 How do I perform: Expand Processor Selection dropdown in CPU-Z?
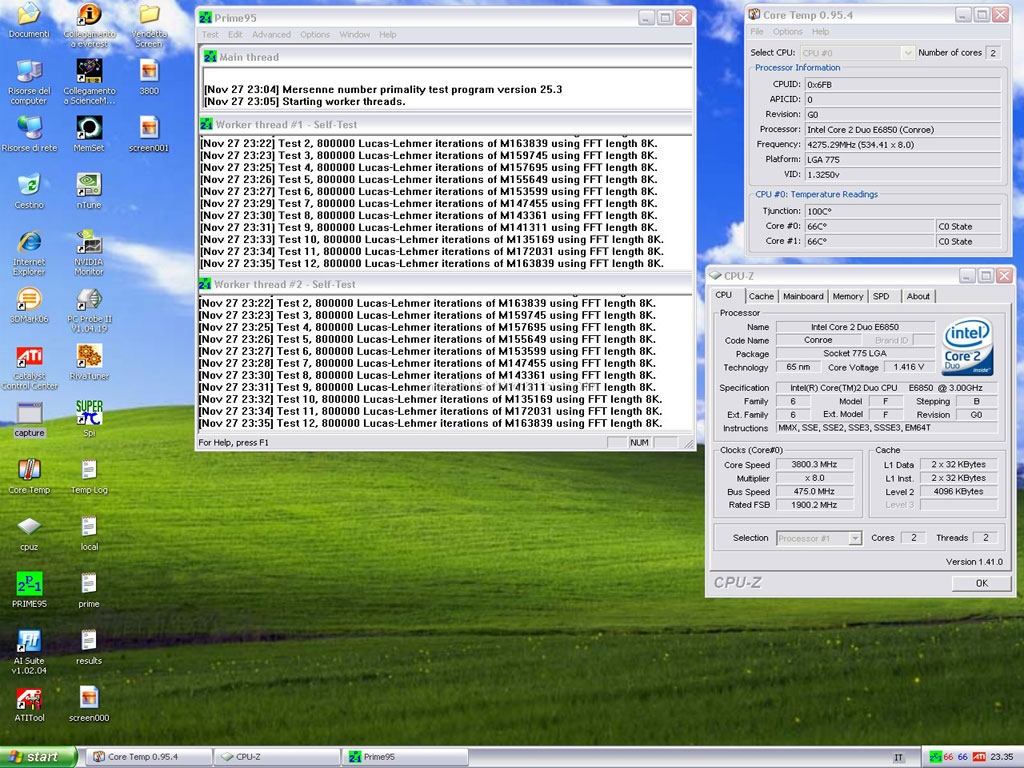click(819, 538)
